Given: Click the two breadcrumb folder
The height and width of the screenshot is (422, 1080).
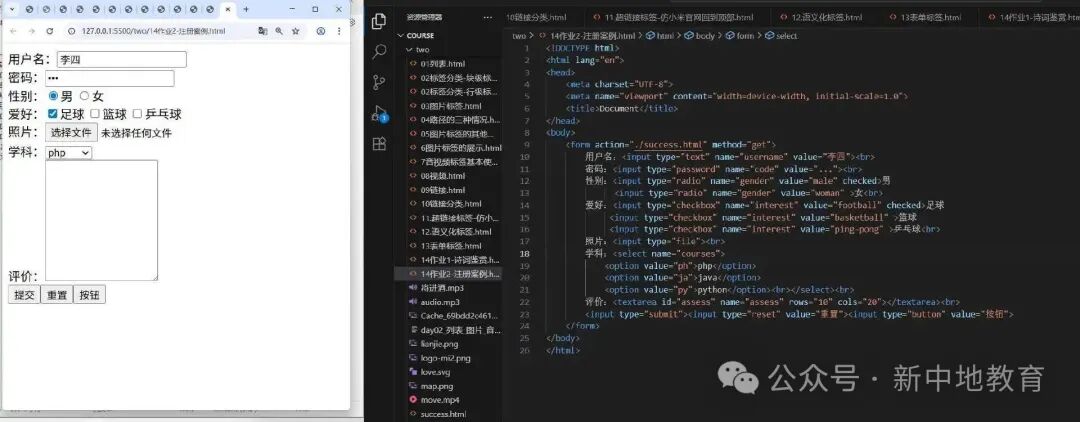Looking at the screenshot, I should coord(519,36).
